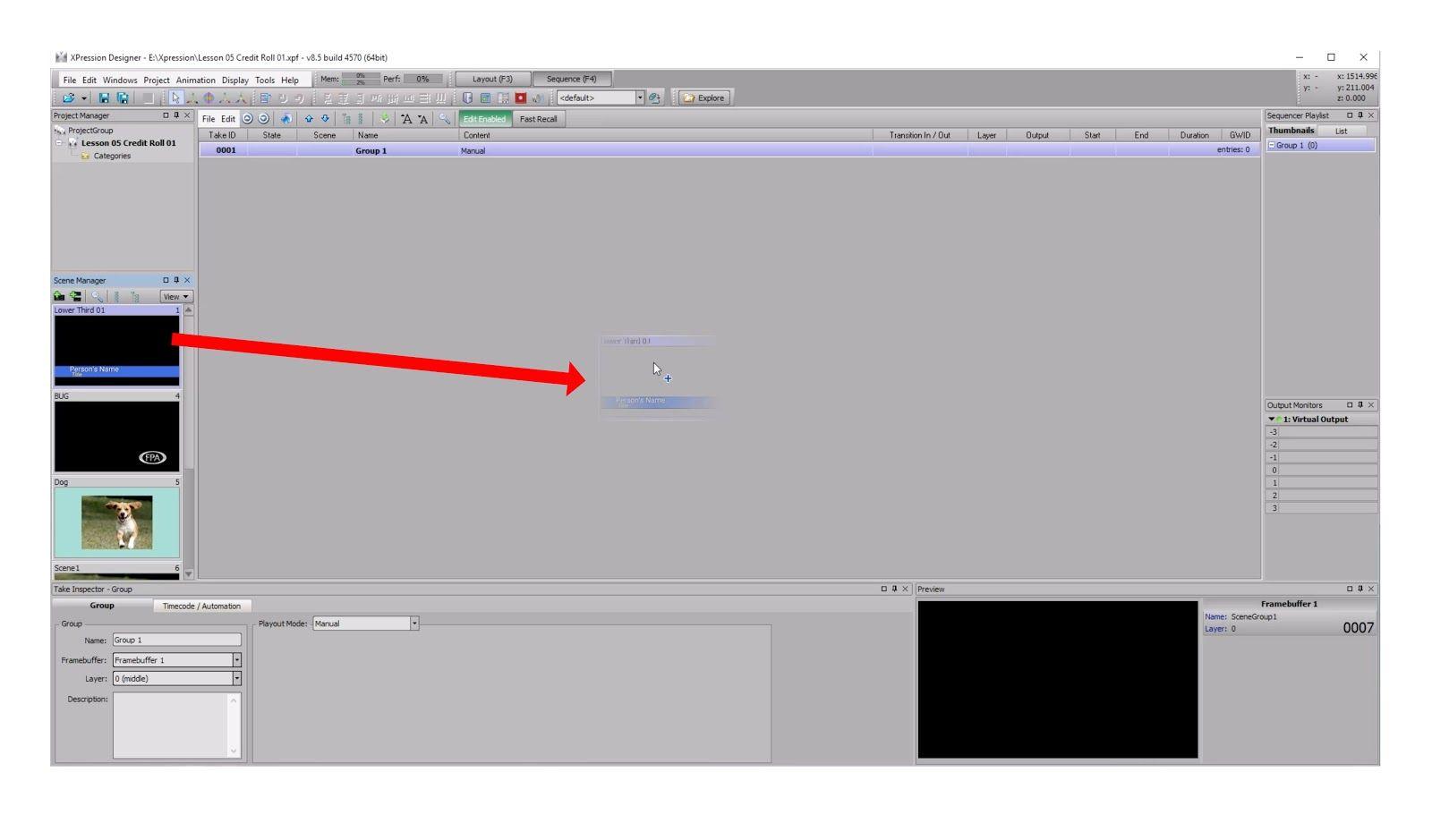
Task: Click the new scene icon in Scene Manager
Action: tap(59, 297)
